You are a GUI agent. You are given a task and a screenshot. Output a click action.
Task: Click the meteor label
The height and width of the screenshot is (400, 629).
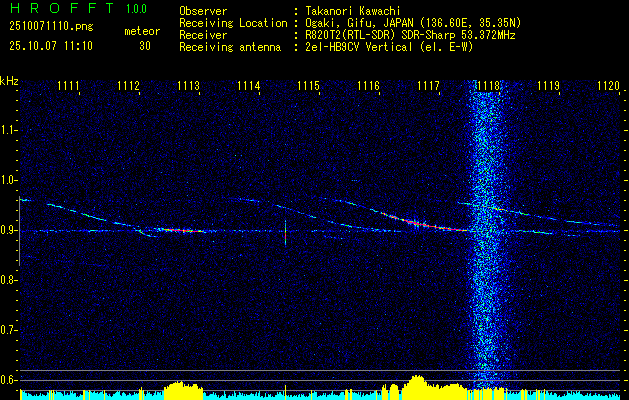click(142, 31)
